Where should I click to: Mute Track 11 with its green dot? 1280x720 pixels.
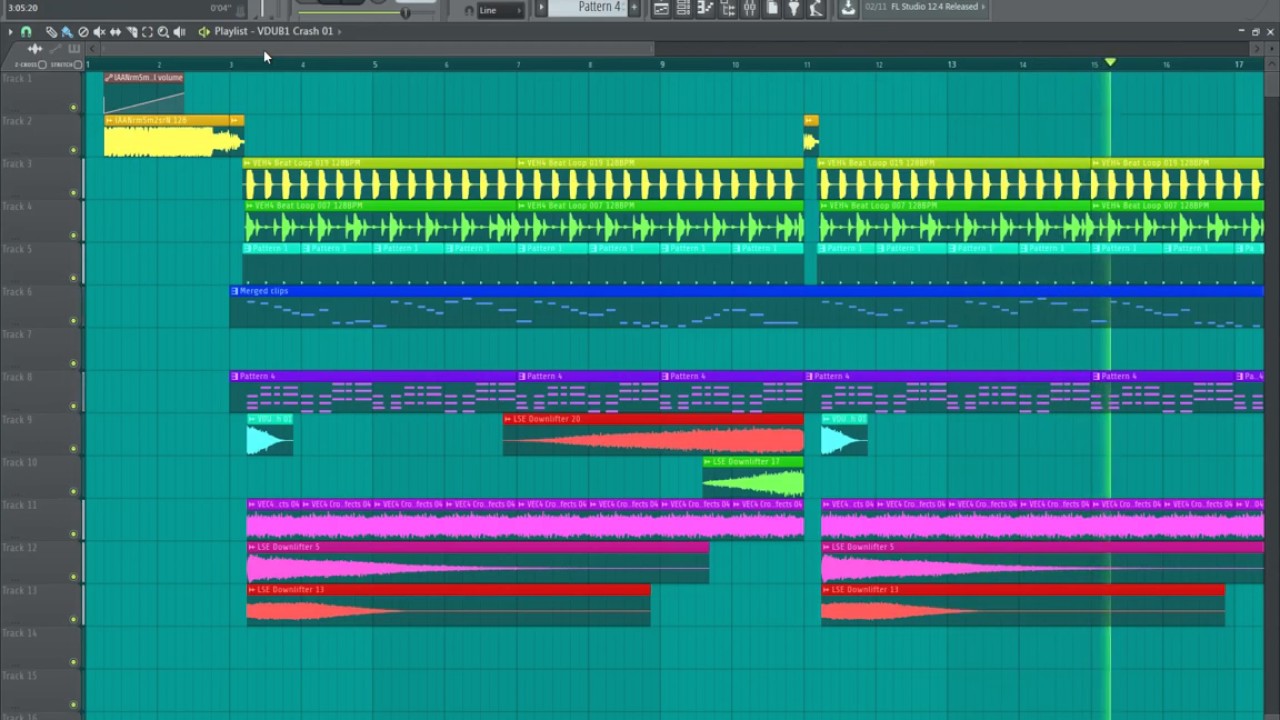(73, 534)
